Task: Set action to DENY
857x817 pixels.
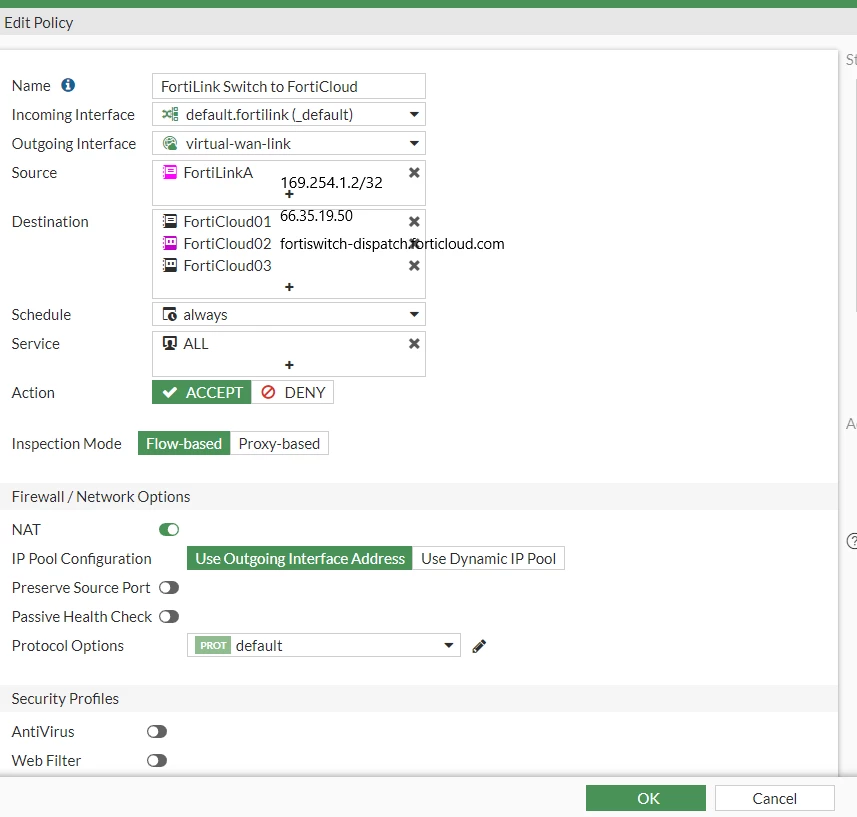Action: 292,393
